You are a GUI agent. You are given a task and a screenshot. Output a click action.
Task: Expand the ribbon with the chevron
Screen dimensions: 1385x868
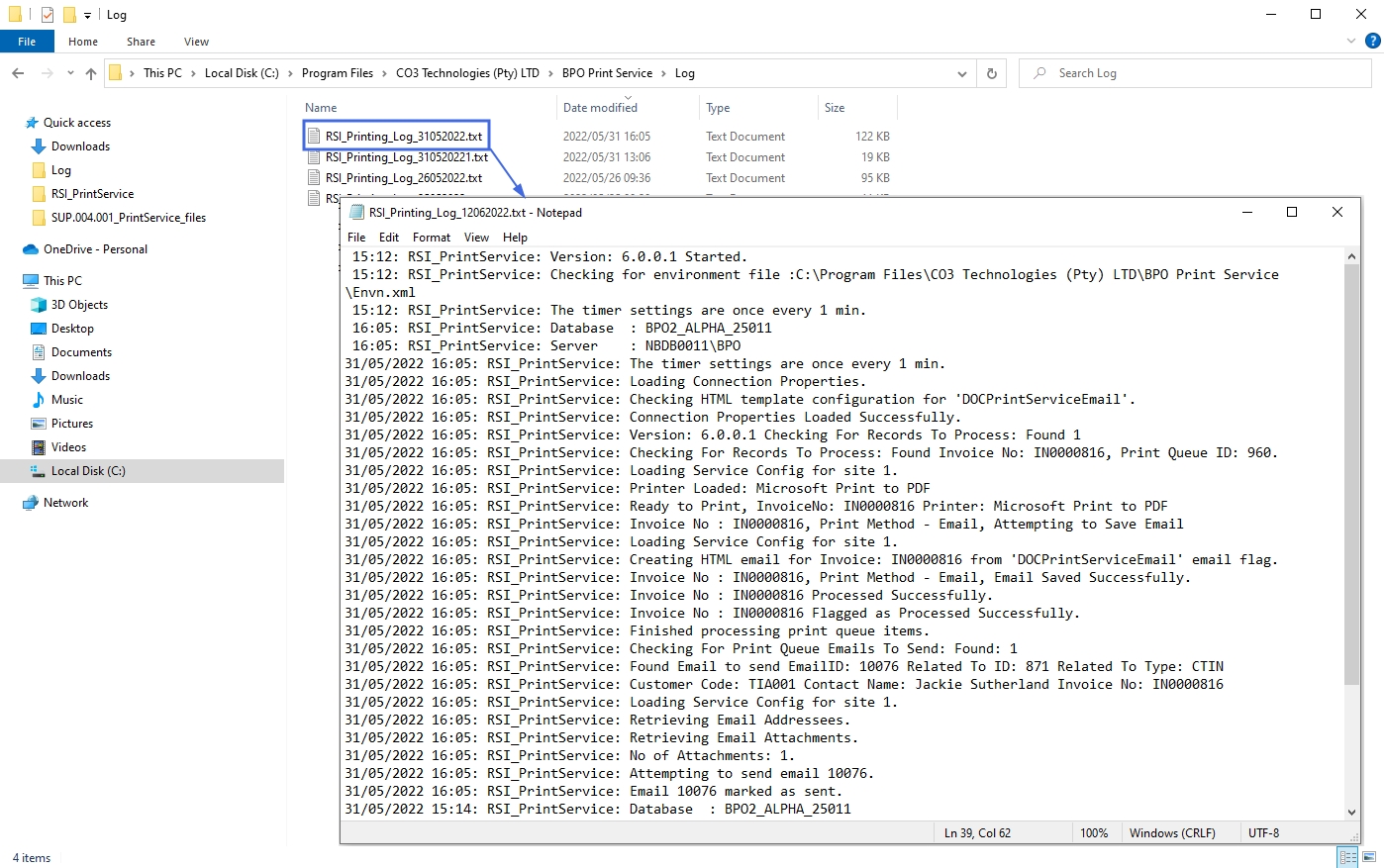(x=1351, y=41)
